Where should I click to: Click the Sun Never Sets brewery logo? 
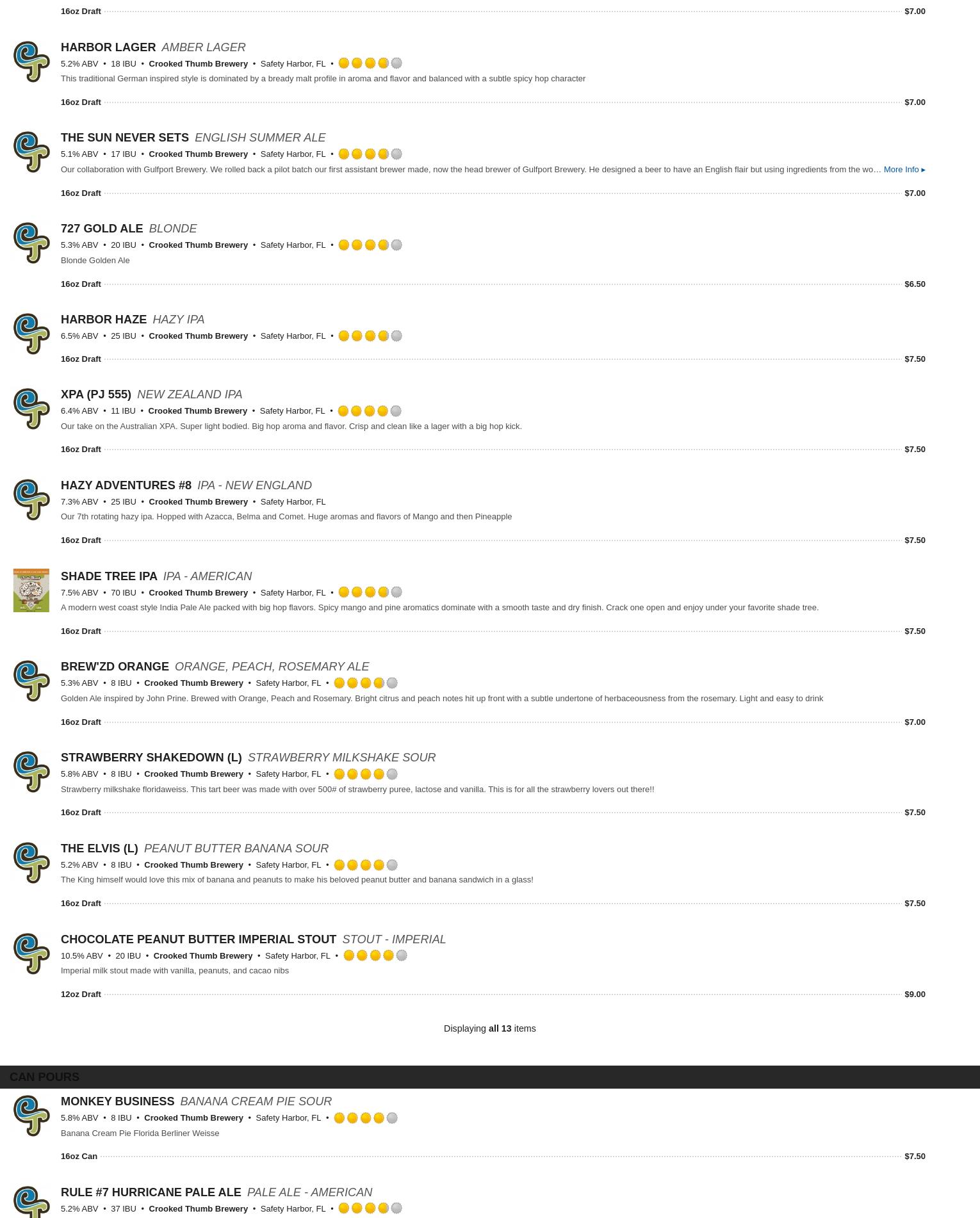pyautogui.click(x=31, y=152)
